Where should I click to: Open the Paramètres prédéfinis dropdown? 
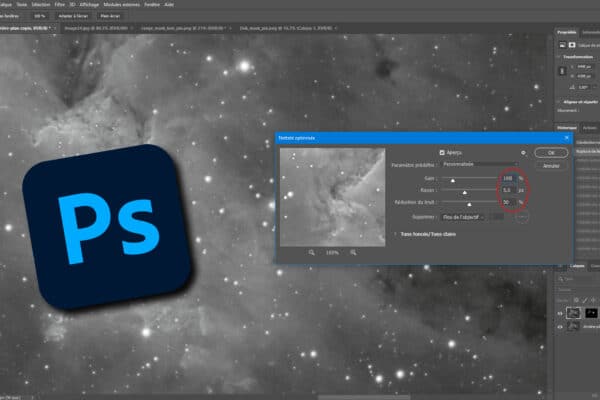tap(480, 164)
